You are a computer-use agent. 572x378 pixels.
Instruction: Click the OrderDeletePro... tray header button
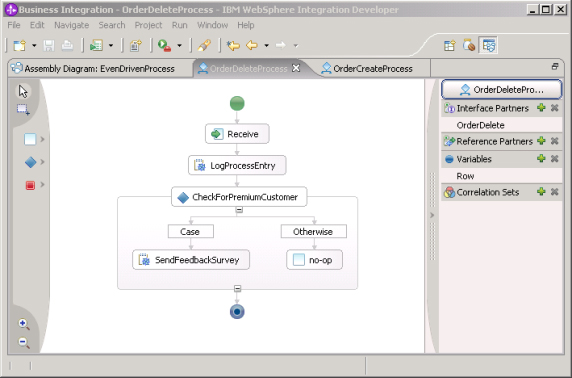502,90
